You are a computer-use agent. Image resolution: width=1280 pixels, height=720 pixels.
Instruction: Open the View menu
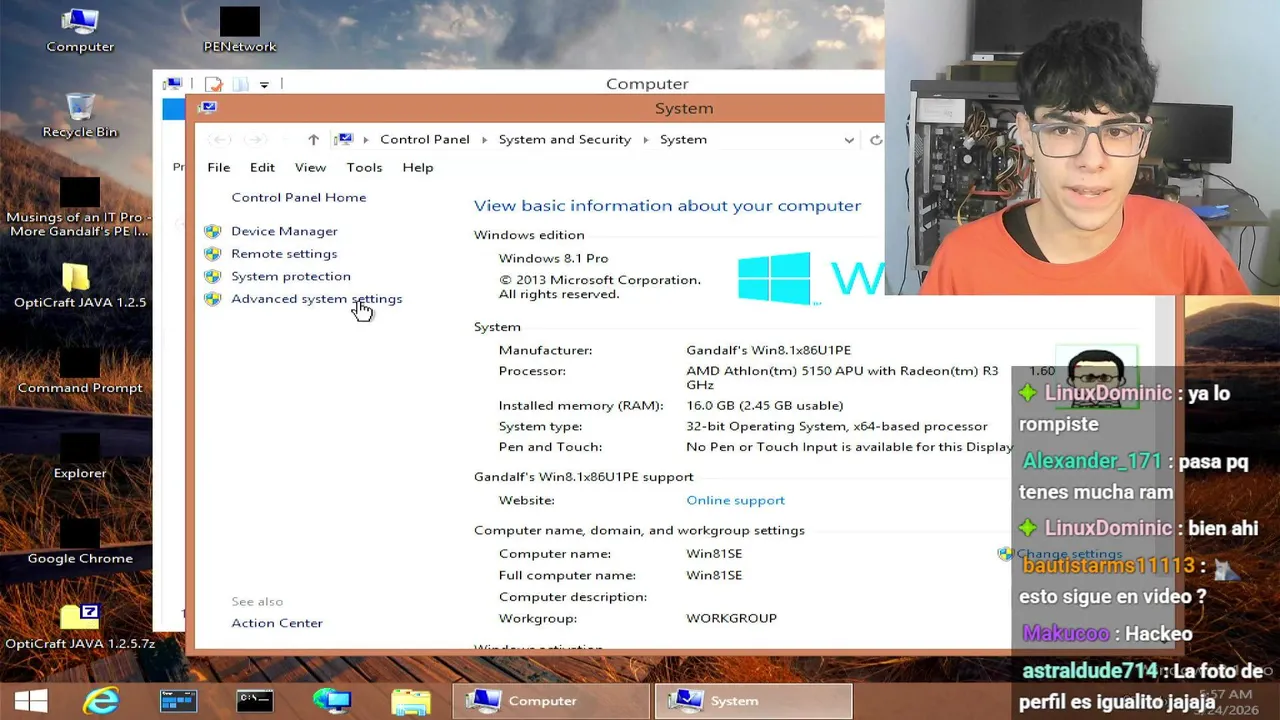pos(310,167)
